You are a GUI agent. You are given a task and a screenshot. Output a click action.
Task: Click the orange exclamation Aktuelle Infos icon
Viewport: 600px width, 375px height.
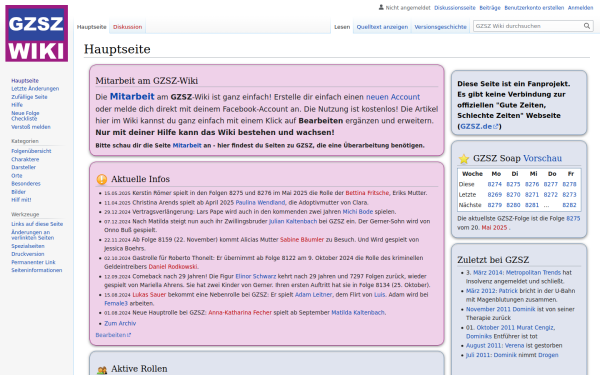[x=102, y=179]
